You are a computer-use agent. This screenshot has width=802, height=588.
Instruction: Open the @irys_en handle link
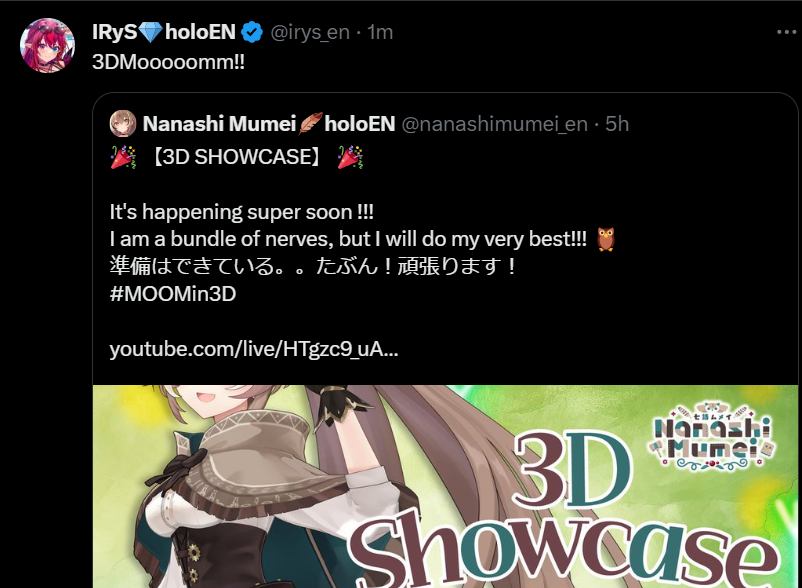[310, 33]
